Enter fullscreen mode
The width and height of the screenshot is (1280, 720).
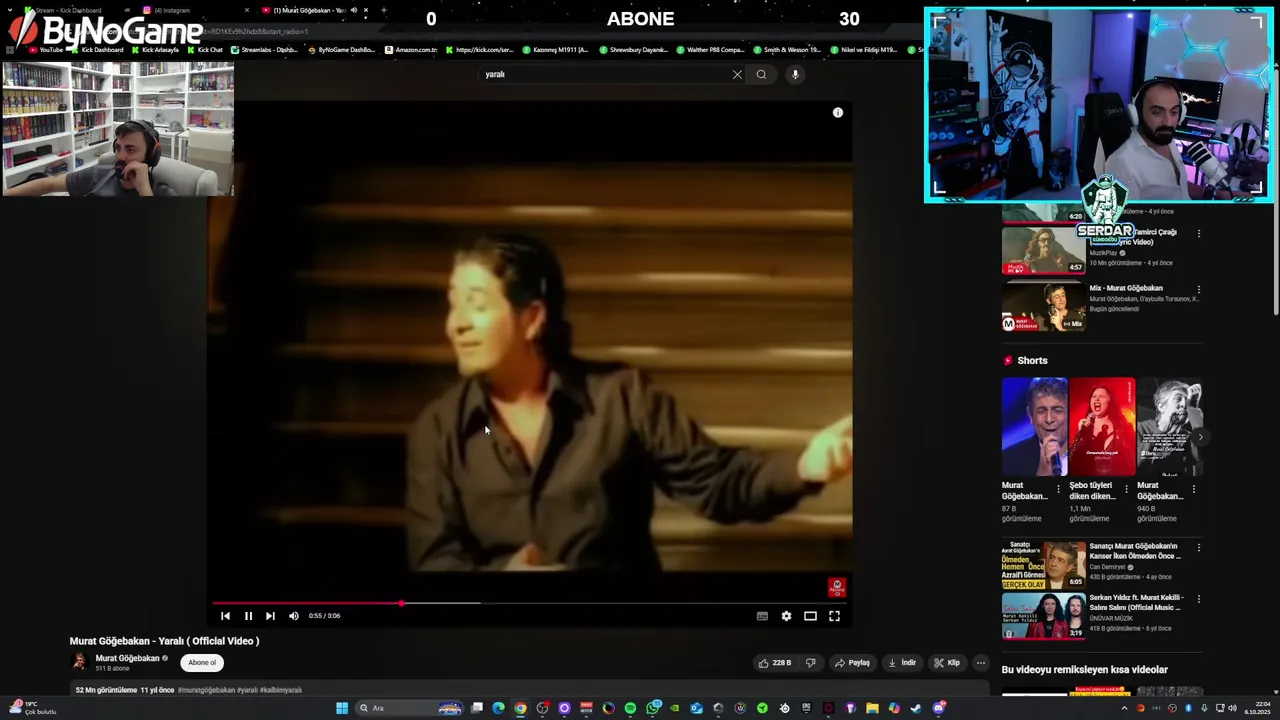click(834, 616)
